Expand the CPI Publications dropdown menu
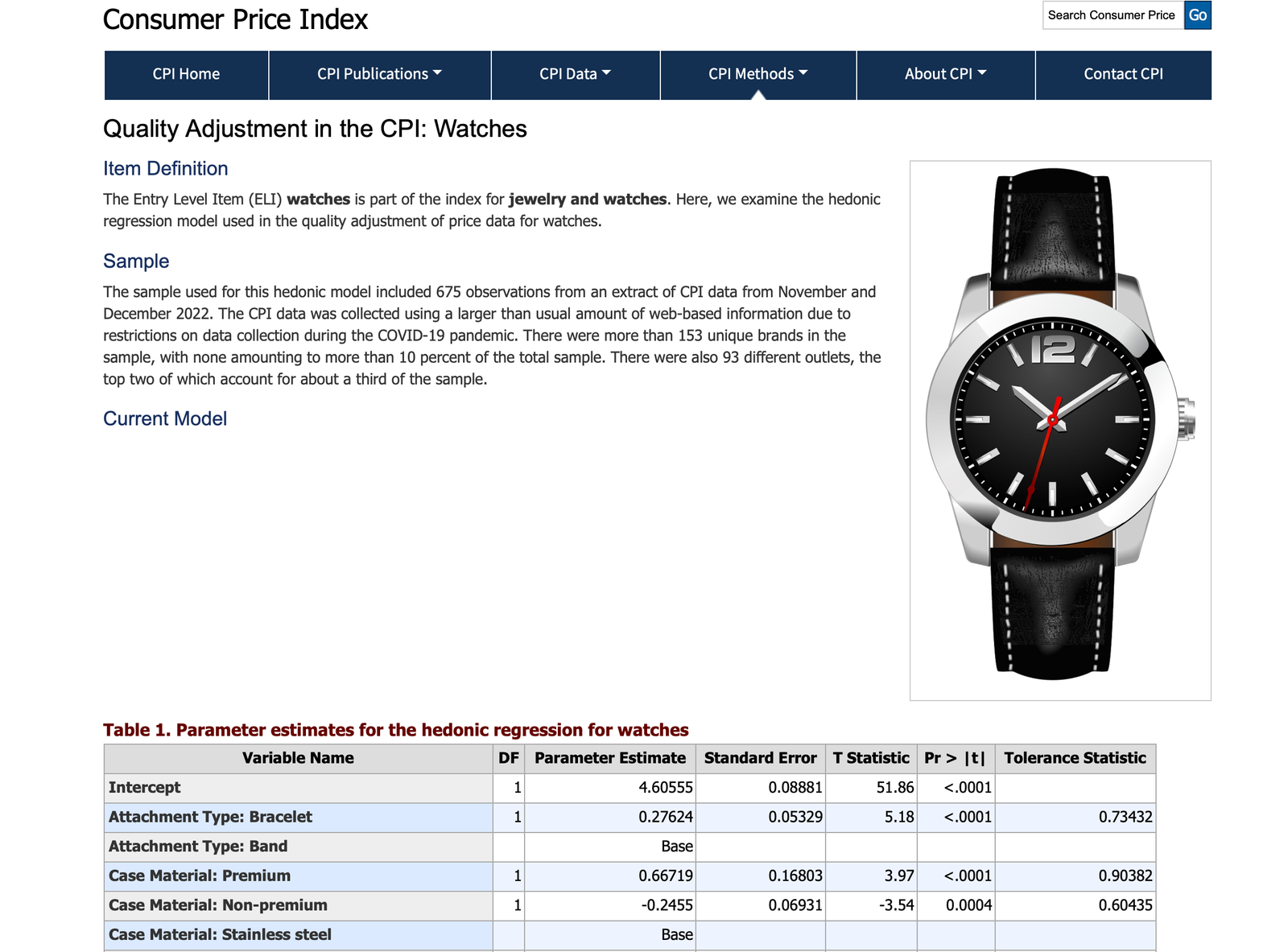This screenshot has width=1288, height=952. 379,74
